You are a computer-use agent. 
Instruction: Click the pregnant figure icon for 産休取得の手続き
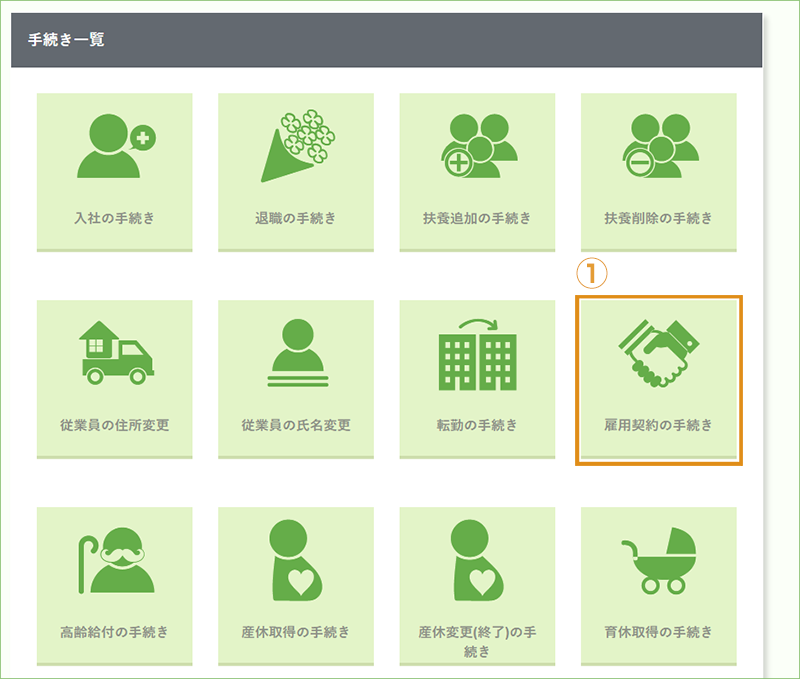click(x=296, y=560)
